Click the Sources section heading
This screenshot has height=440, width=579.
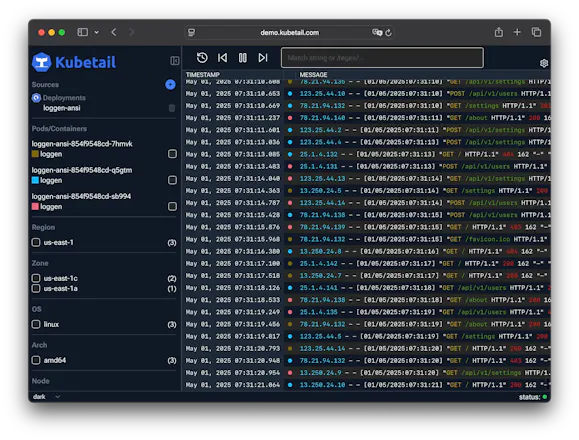(45, 85)
